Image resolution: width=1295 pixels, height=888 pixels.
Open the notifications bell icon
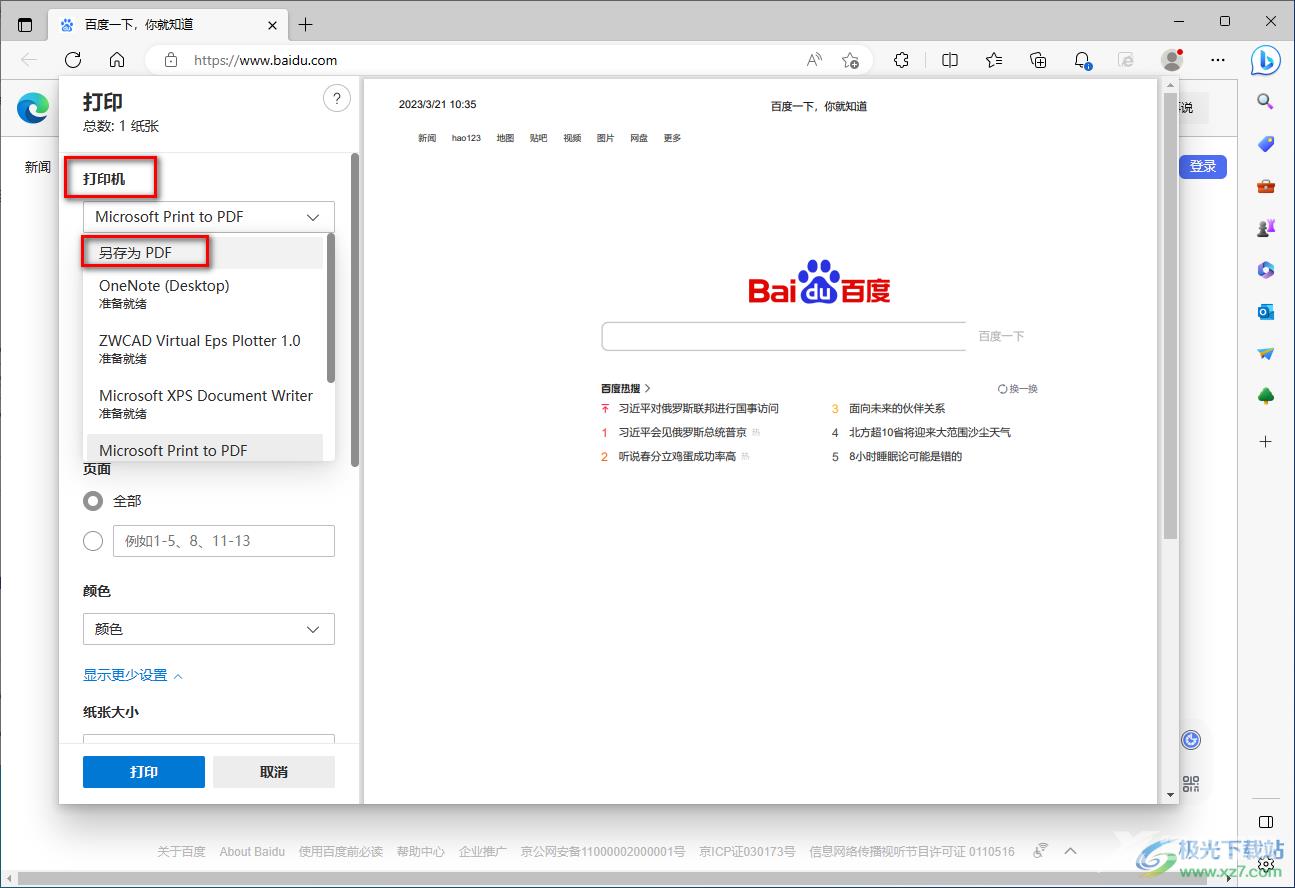(x=1082, y=60)
